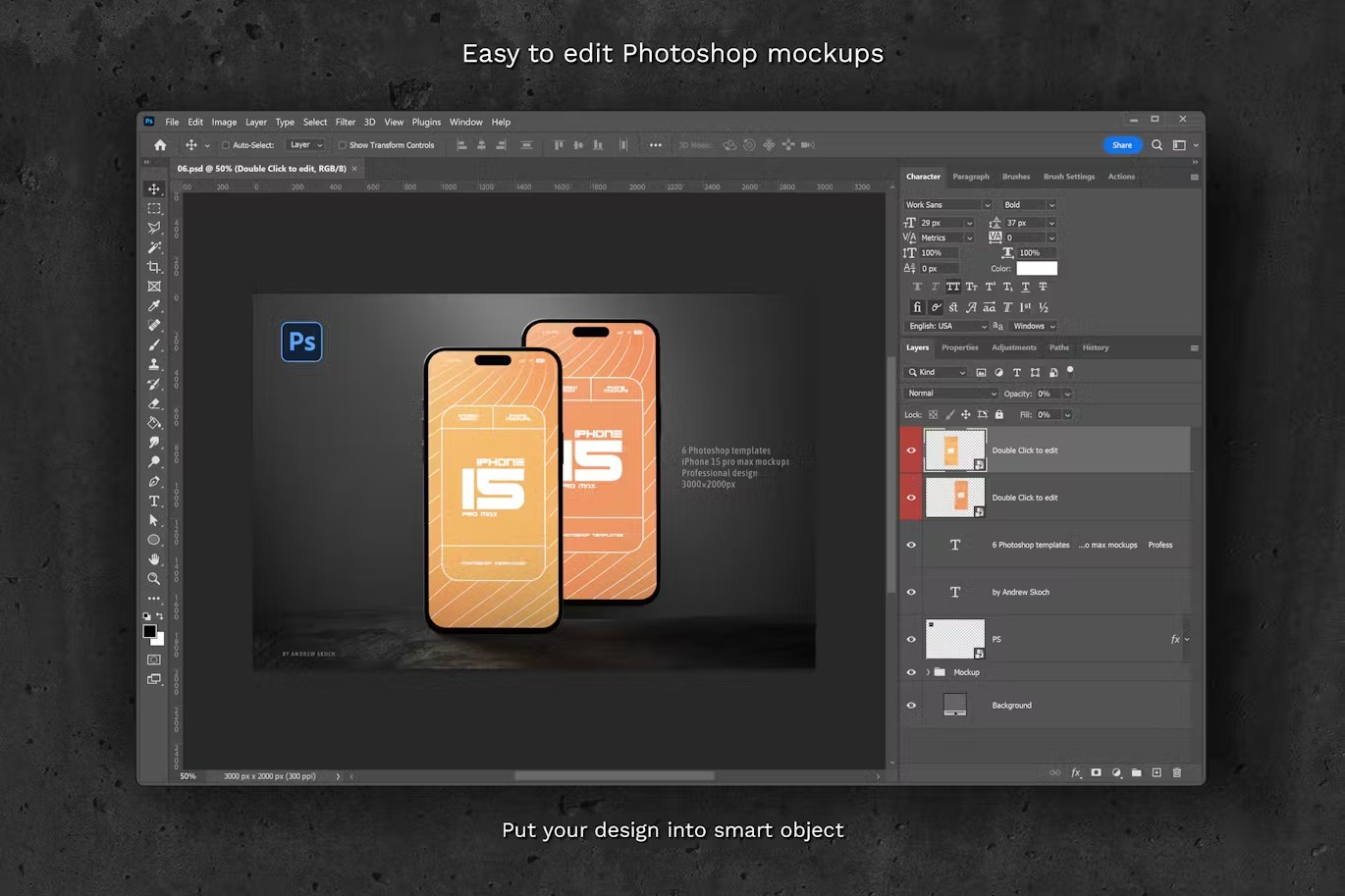This screenshot has height=896, width=1345.
Task: Select the Horizontal Type tool
Action: point(154,501)
